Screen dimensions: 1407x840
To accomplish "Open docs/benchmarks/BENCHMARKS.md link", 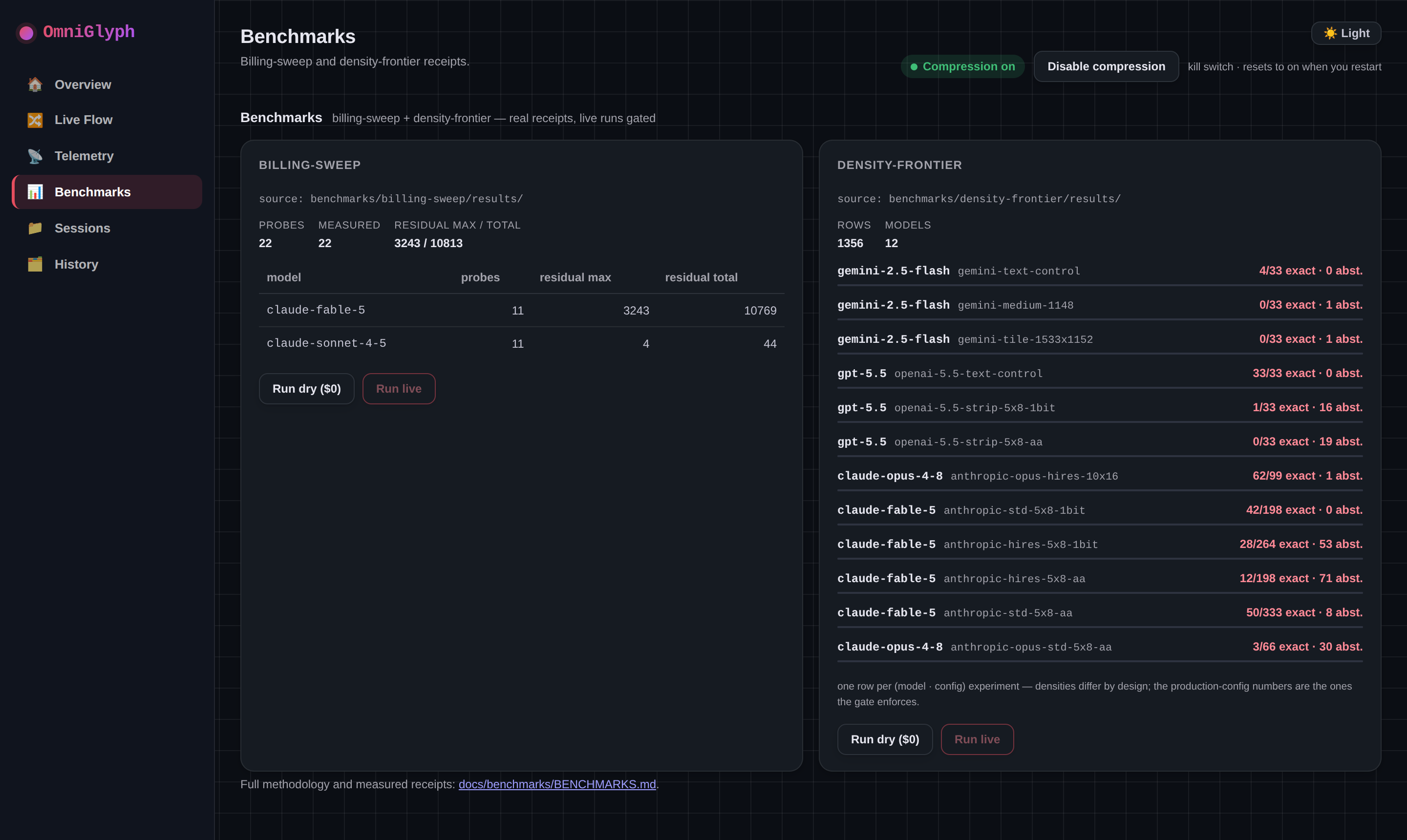I will pyautogui.click(x=557, y=784).
